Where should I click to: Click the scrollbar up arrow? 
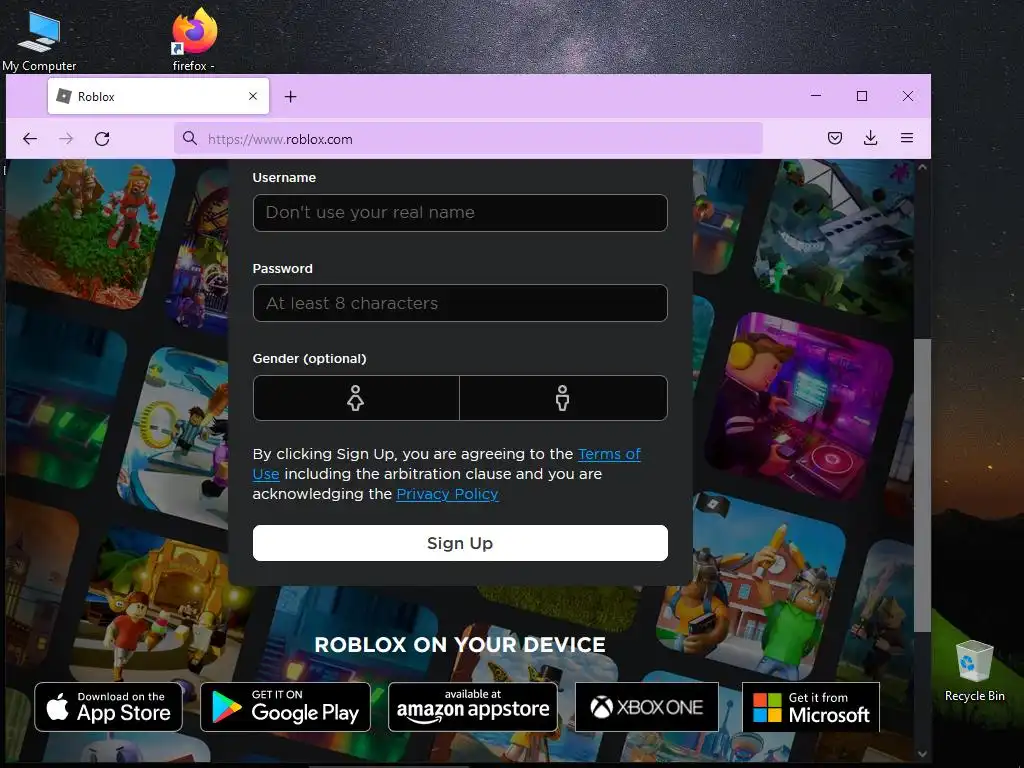(x=922, y=168)
